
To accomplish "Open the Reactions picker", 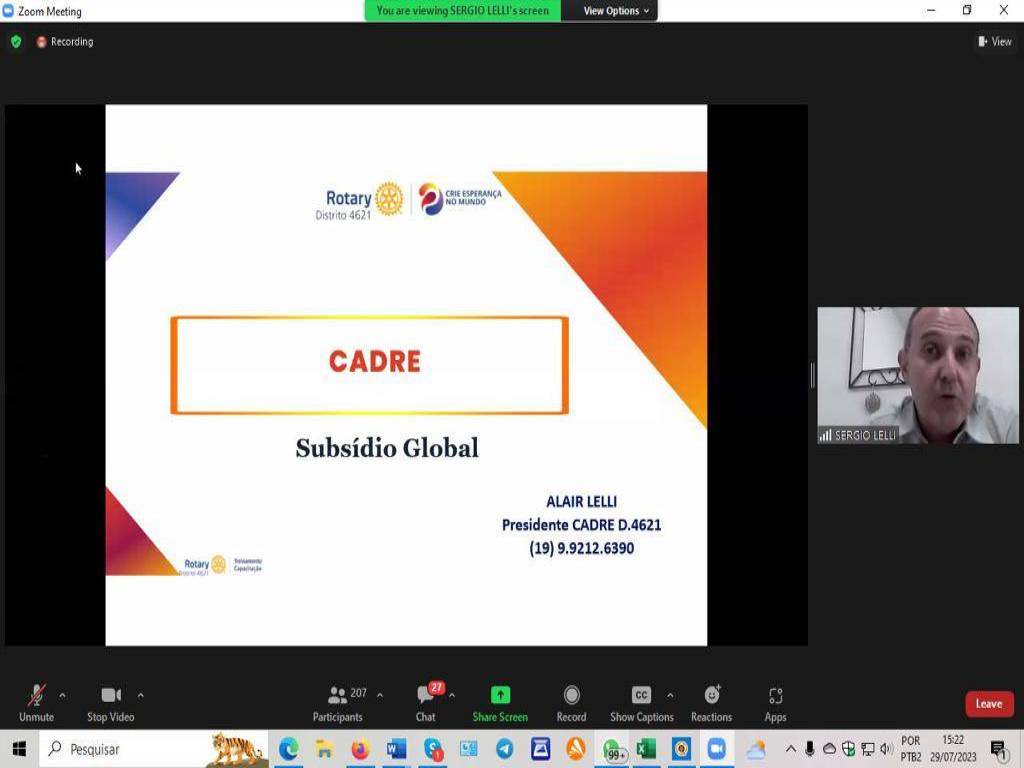I will 711,702.
